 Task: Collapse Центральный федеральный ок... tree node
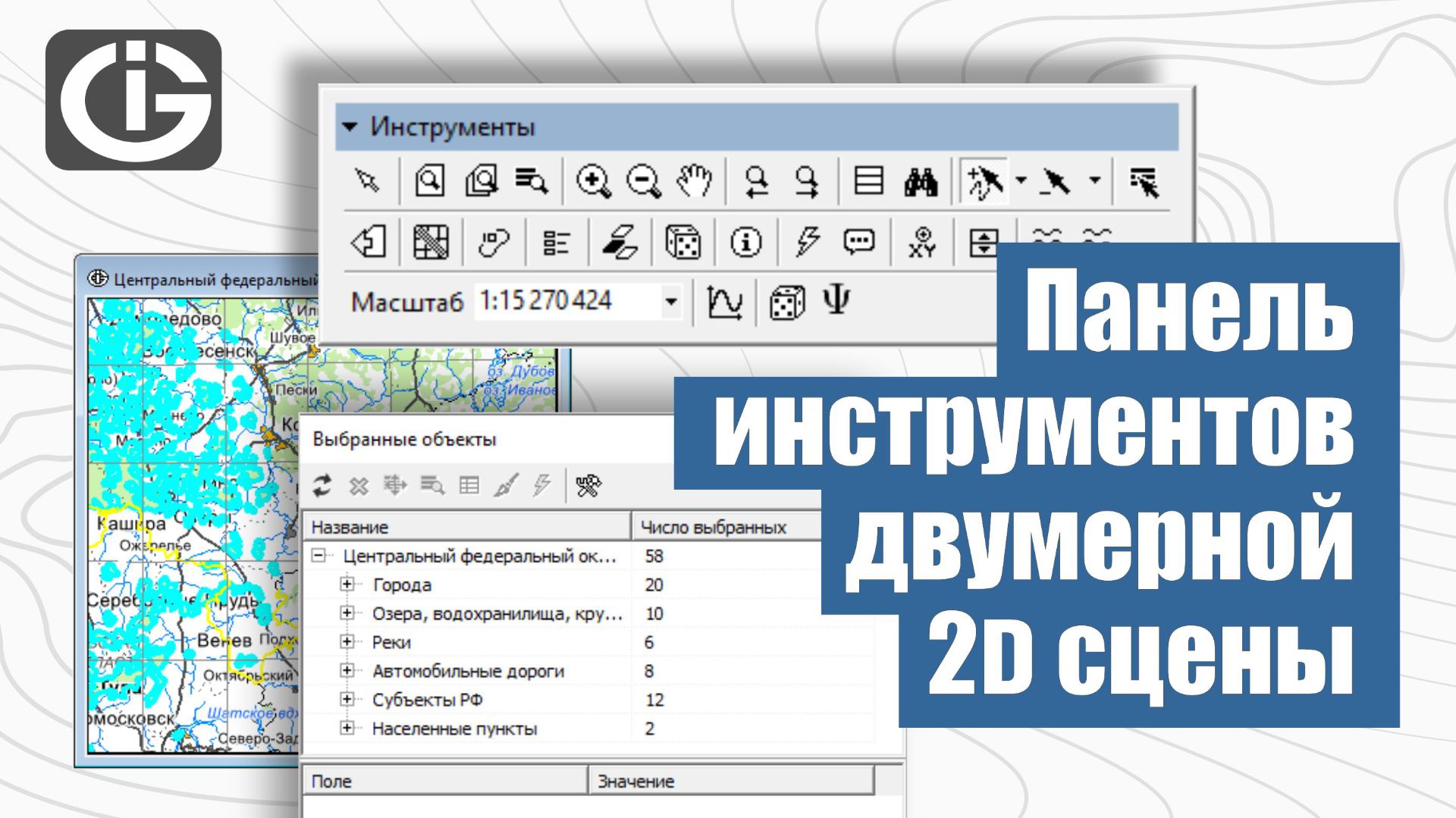318,556
